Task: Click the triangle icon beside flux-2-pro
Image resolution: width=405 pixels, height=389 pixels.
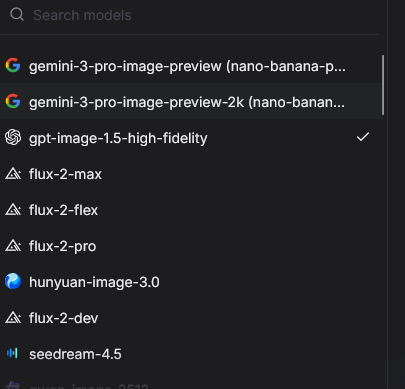Action: pyautogui.click(x=13, y=246)
